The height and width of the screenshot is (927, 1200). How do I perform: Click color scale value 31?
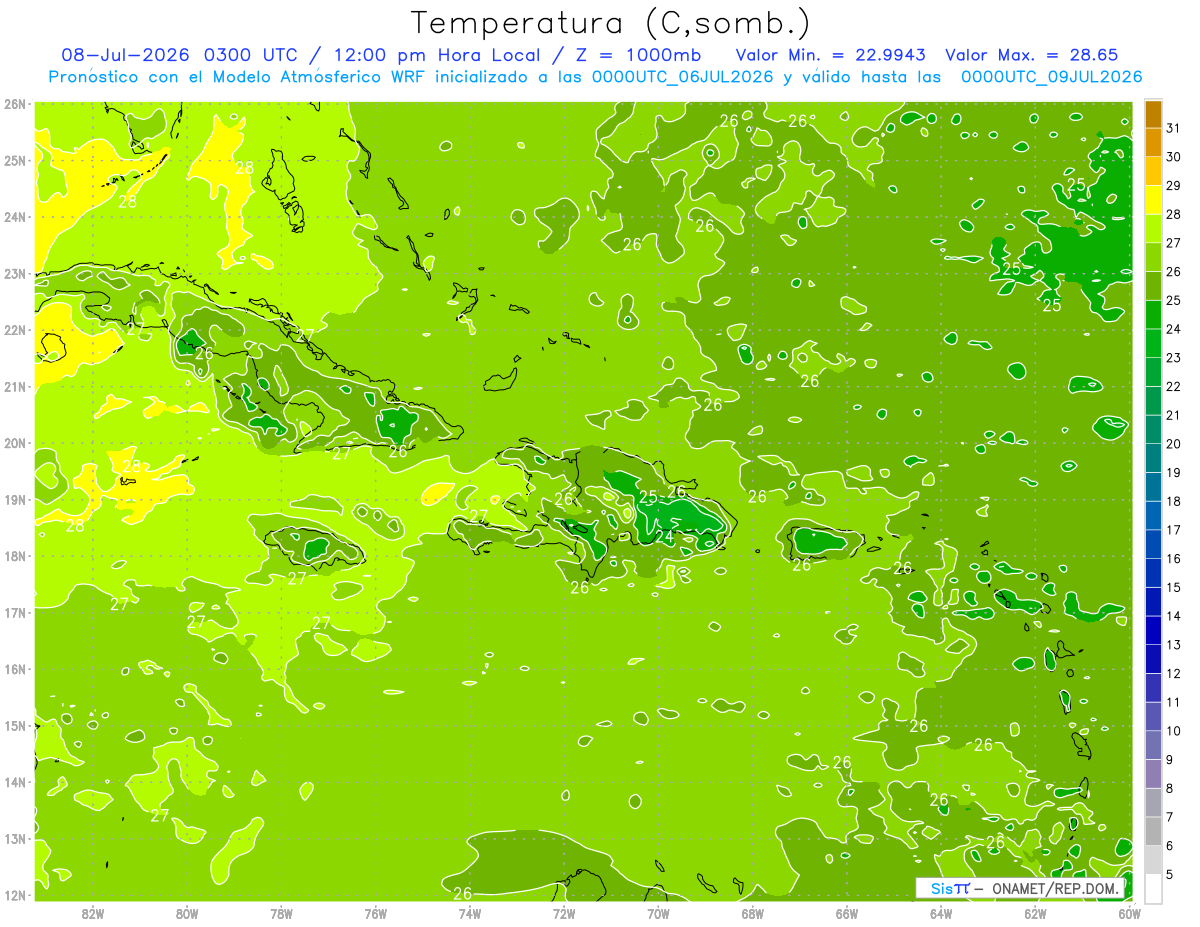[1173, 128]
